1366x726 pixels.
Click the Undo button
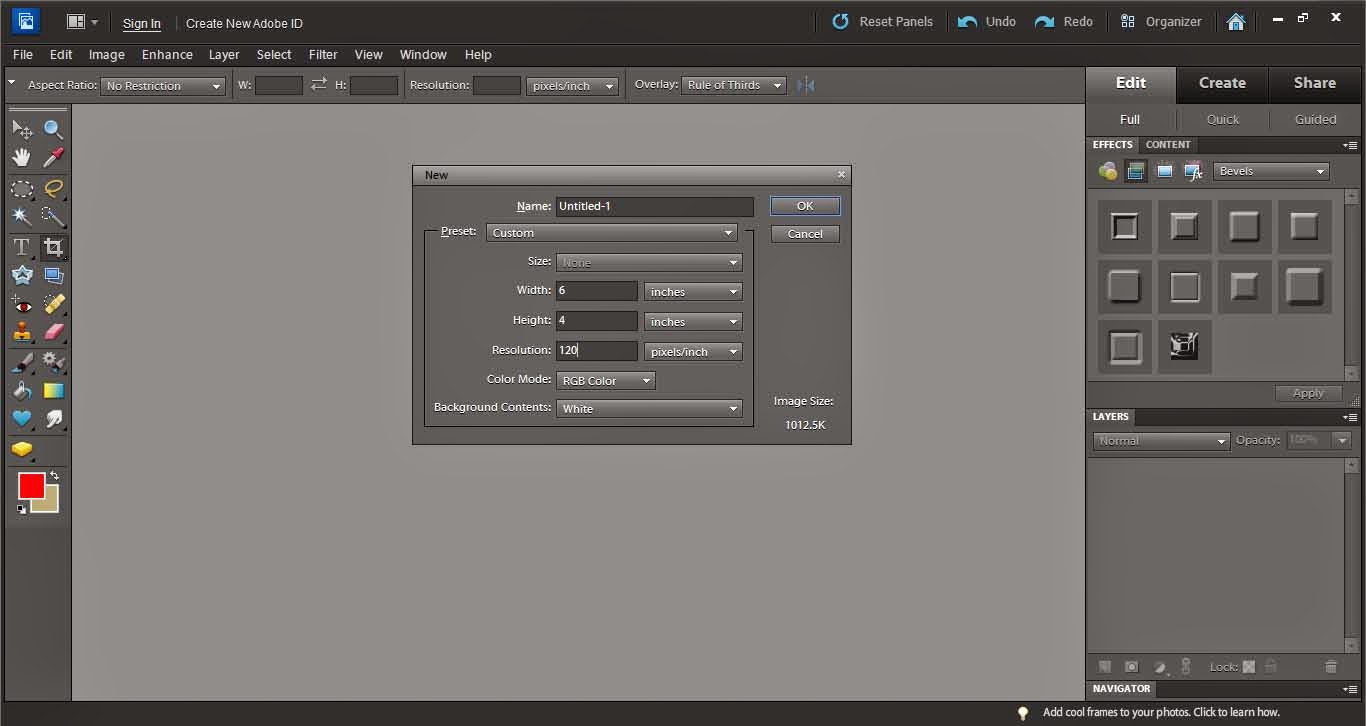986,21
